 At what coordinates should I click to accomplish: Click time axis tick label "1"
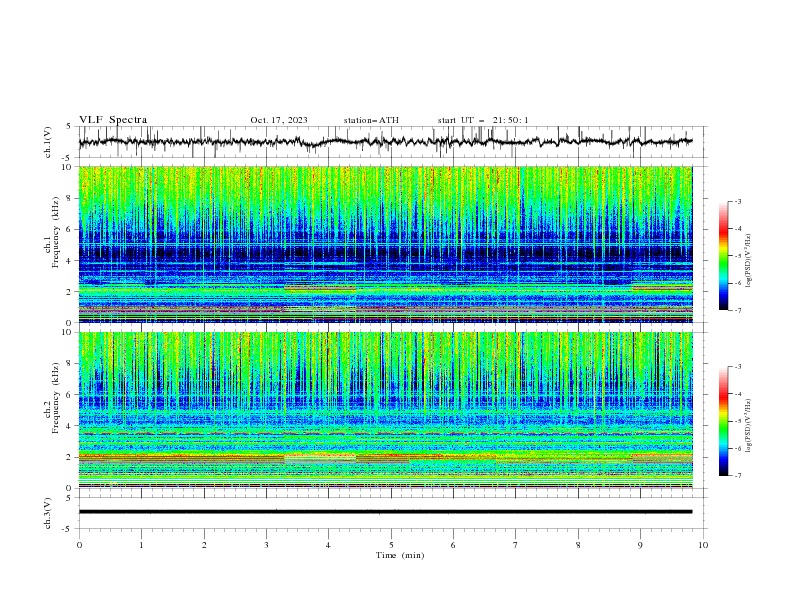coord(141,545)
